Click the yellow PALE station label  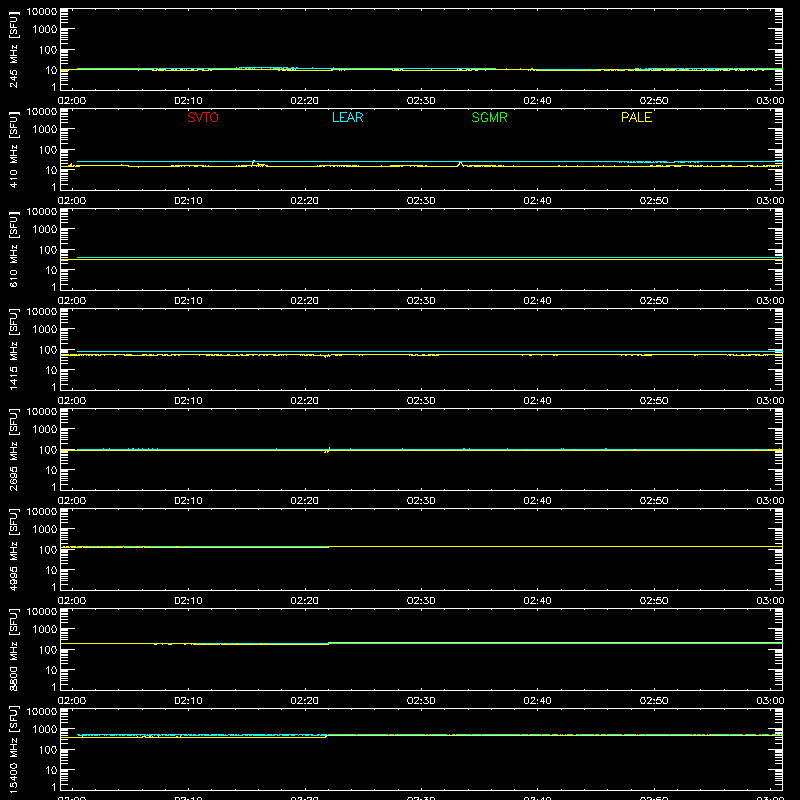(636, 117)
